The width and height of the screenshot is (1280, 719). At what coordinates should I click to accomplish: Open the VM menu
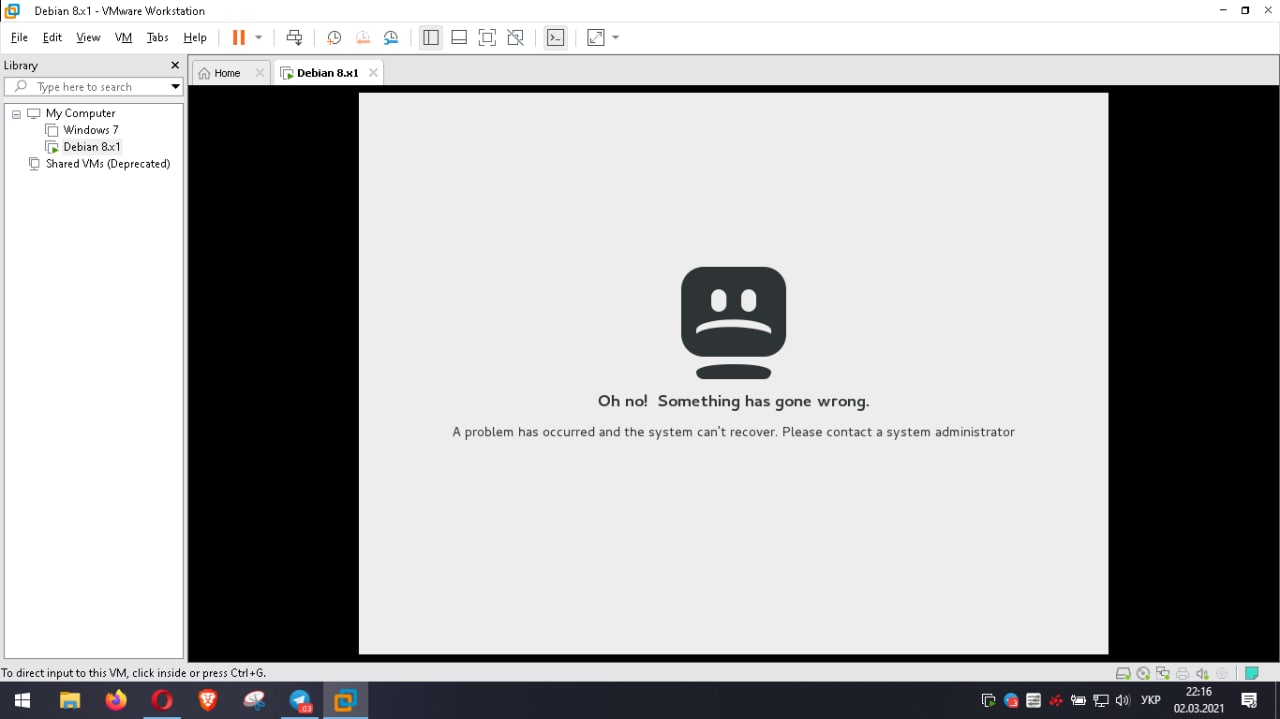click(x=123, y=37)
